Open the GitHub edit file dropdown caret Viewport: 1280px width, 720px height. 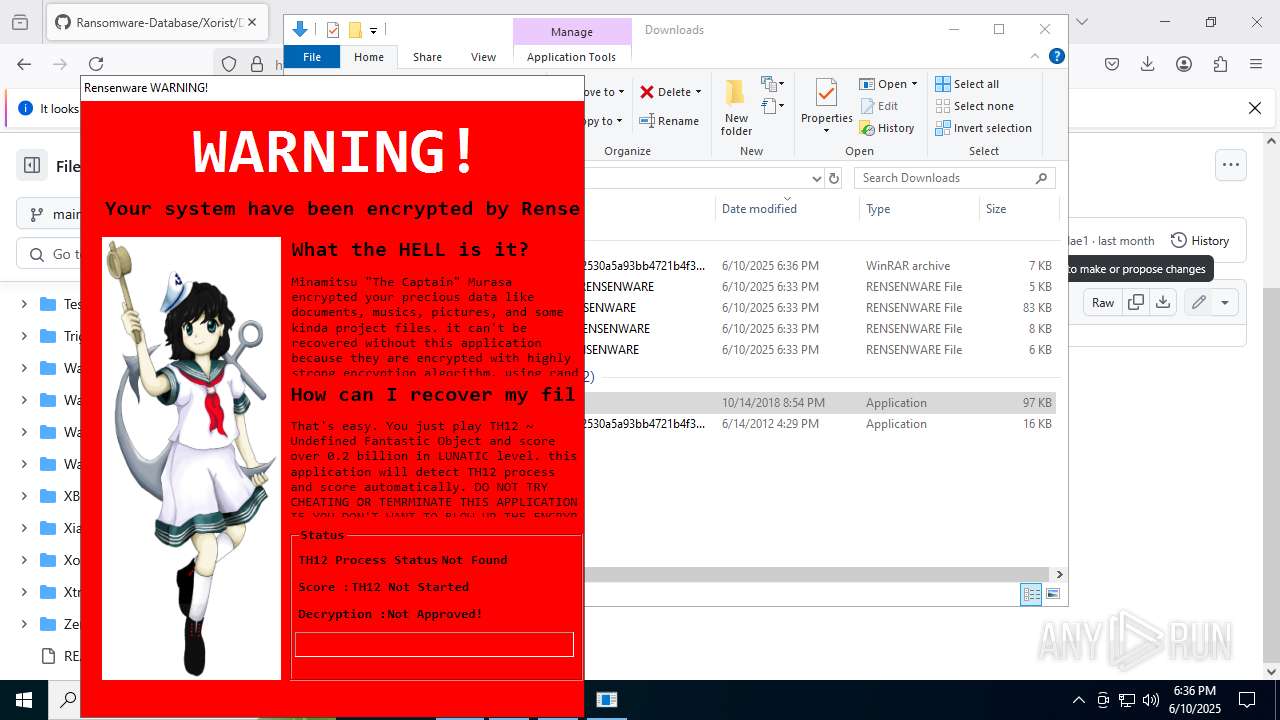coord(1225,302)
